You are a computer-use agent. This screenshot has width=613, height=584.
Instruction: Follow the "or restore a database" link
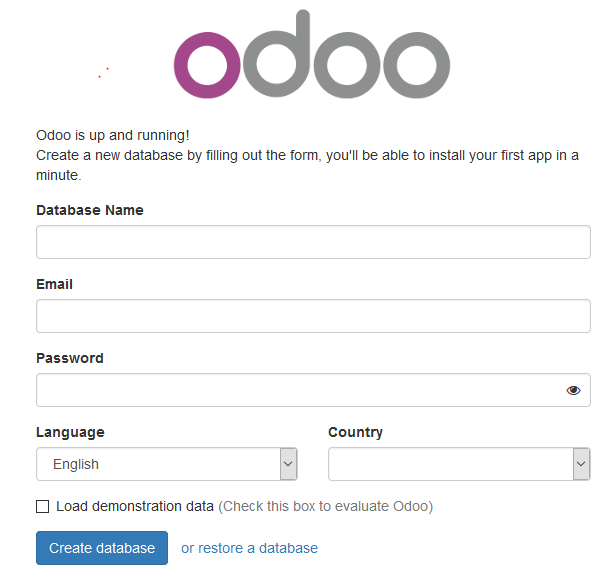pyautogui.click(x=249, y=548)
